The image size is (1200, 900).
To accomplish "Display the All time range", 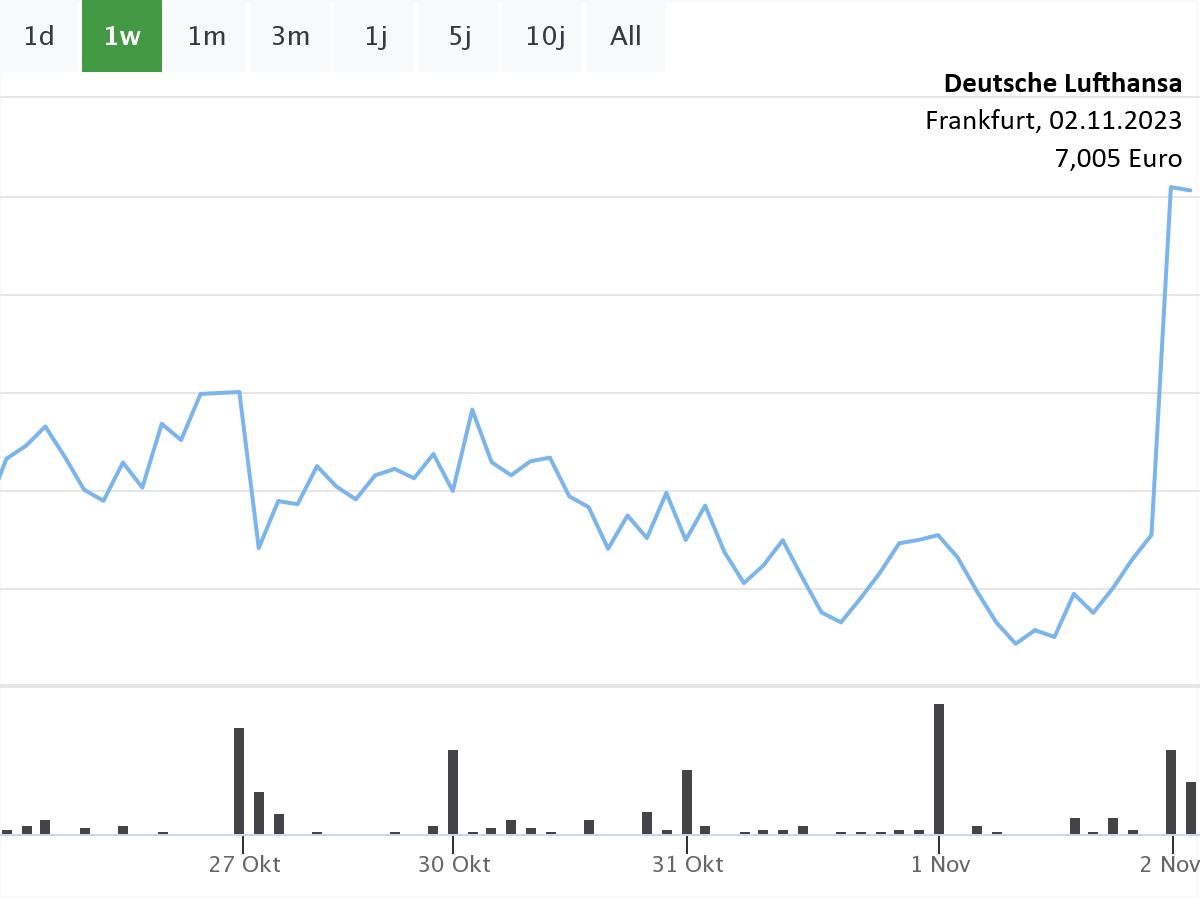I will [x=626, y=37].
